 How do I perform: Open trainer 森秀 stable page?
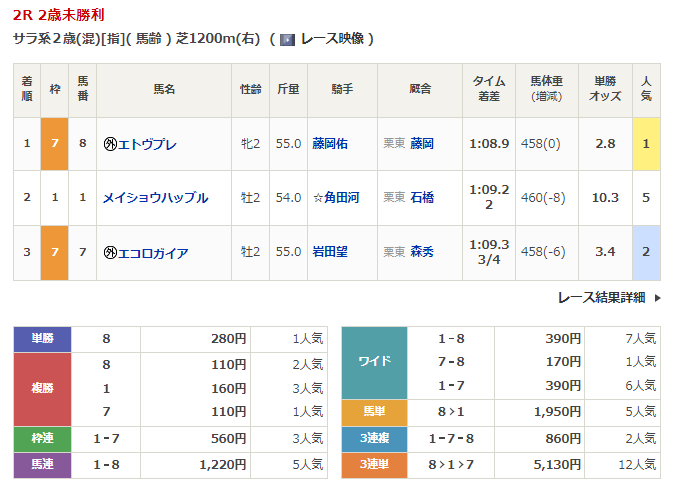coord(422,252)
